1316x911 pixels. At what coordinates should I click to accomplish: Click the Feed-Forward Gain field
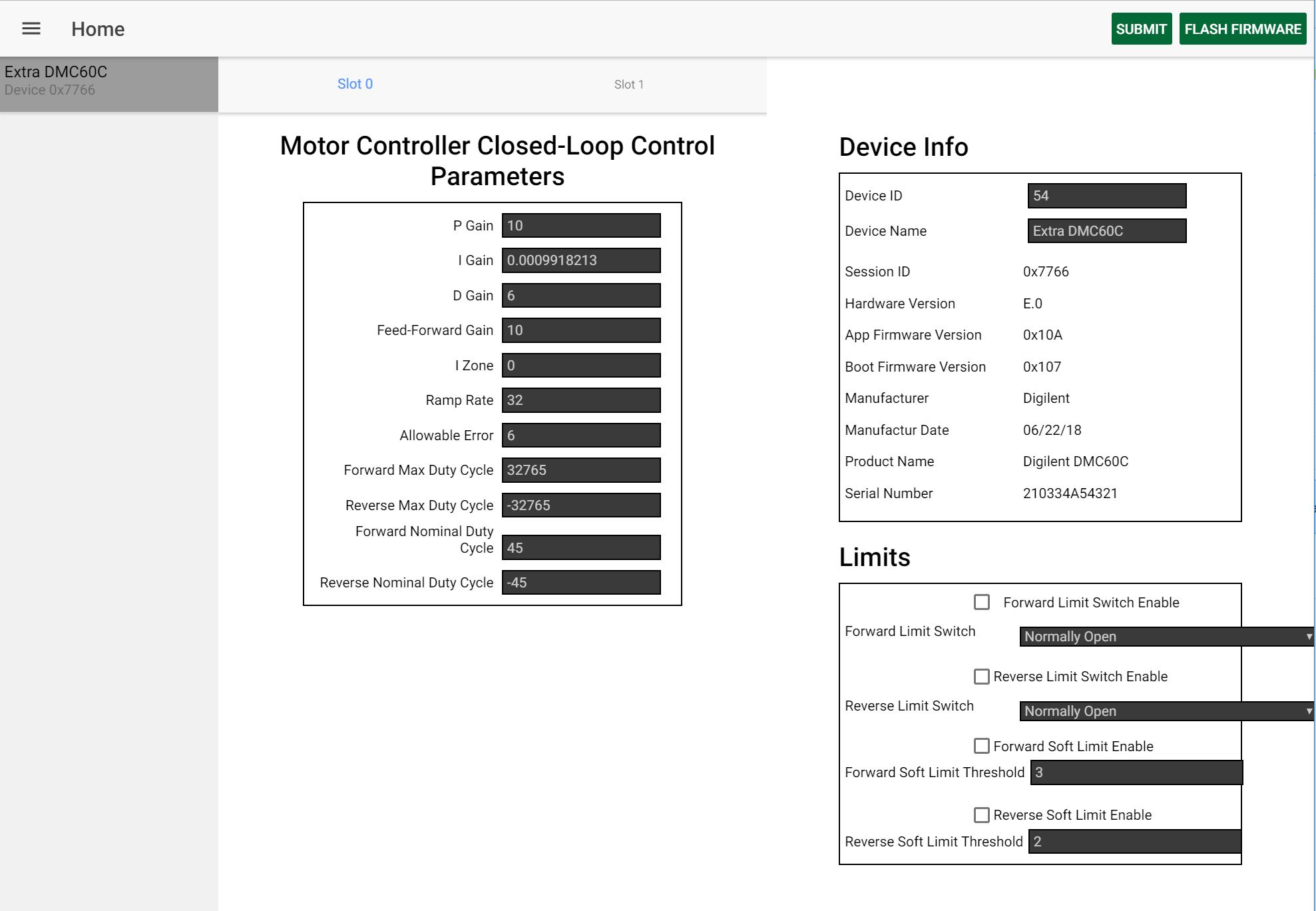pos(581,330)
